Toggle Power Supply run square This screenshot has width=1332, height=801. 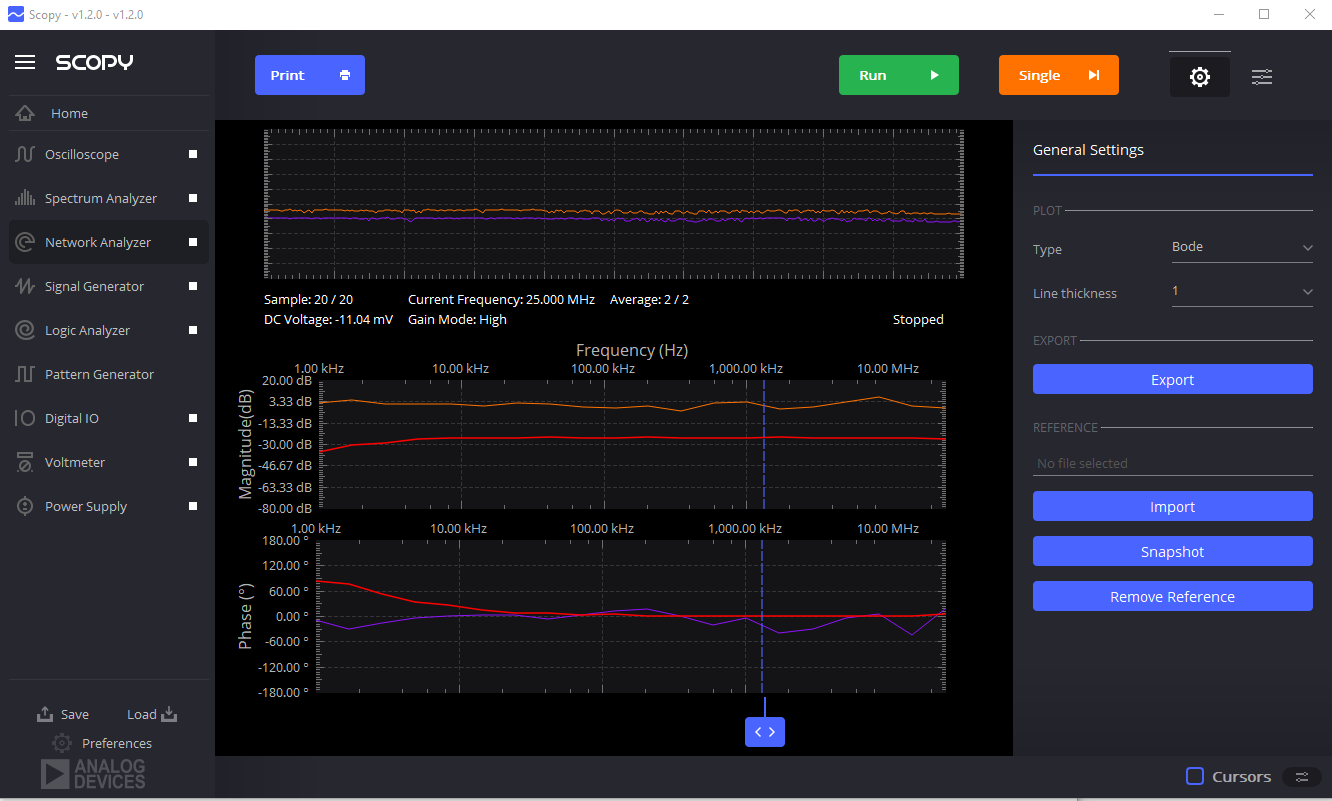pyautogui.click(x=193, y=506)
